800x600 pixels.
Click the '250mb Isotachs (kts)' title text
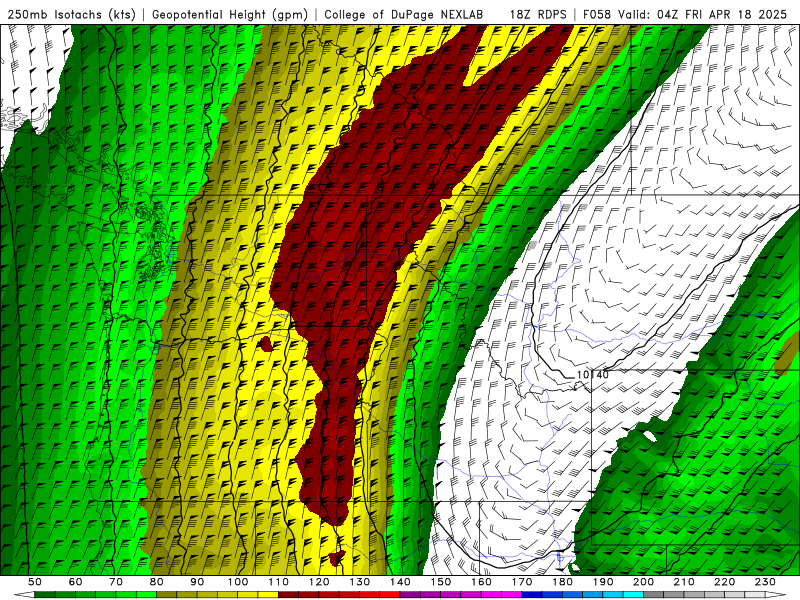[71, 14]
